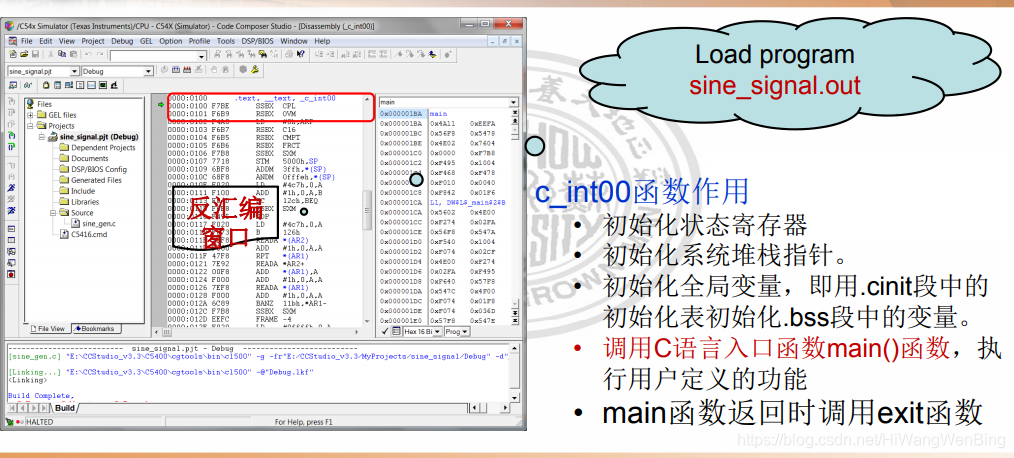Click the Undo arrow icon
Image resolution: width=1014 pixels, height=458 pixels.
pos(88,54)
